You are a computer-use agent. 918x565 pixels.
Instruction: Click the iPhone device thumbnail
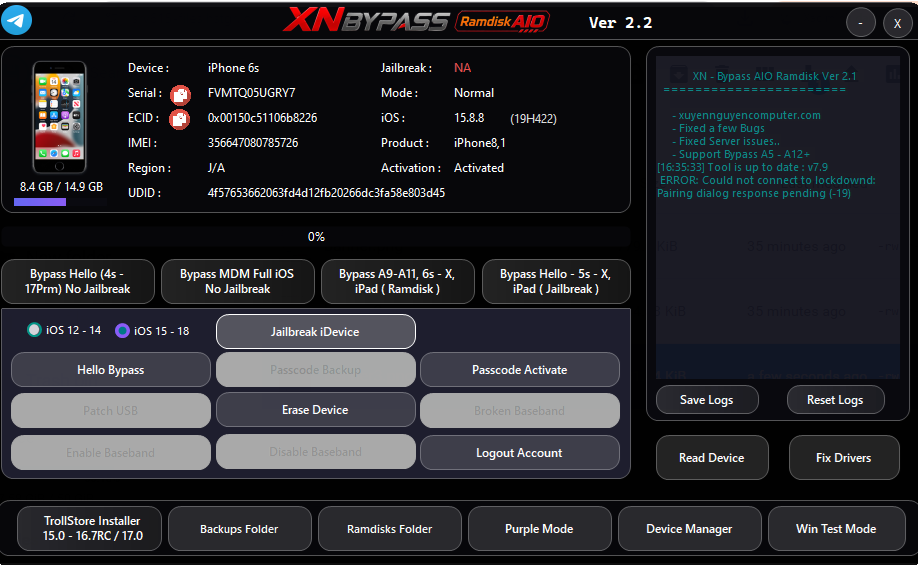click(59, 117)
